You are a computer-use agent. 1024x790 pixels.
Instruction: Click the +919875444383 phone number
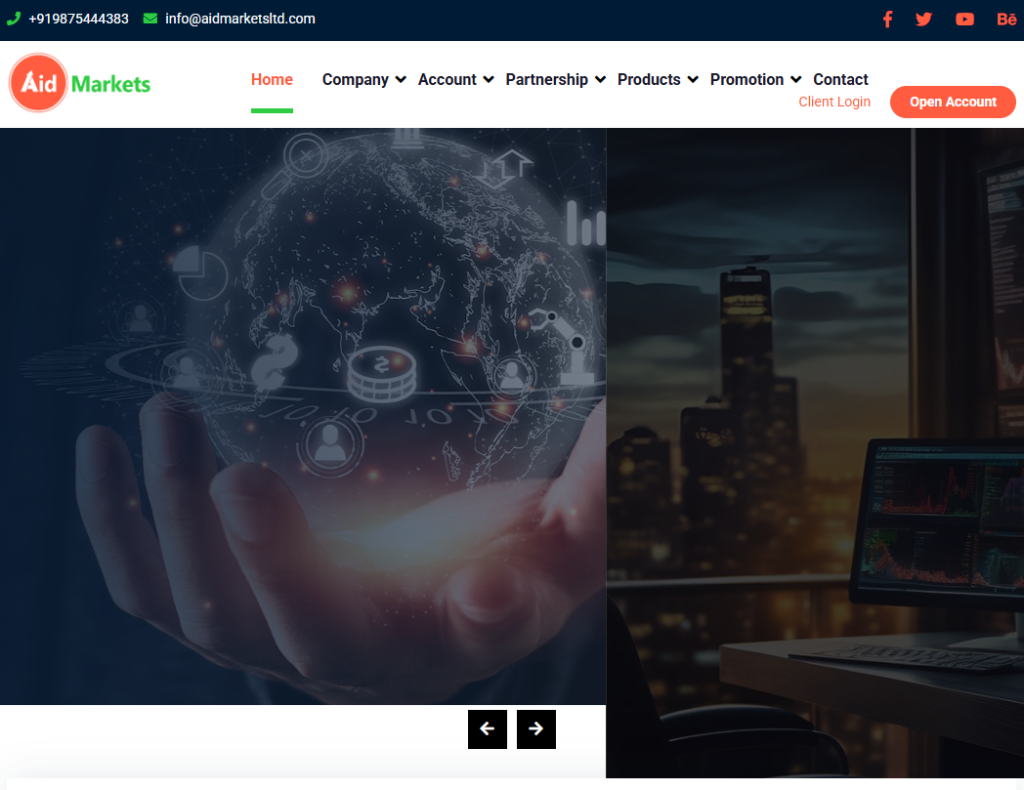(78, 18)
